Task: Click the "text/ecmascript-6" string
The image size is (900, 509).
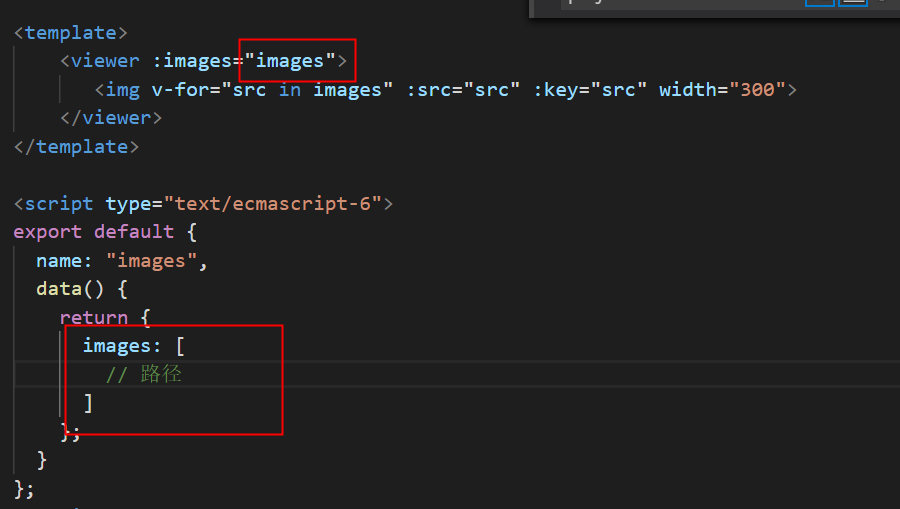Action: coord(273,204)
